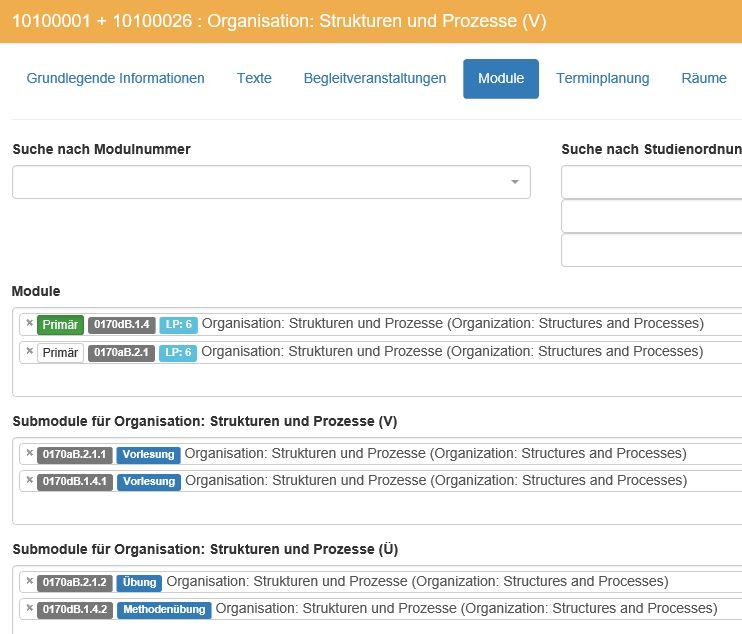Viewport: 742px width, 634px height.
Task: Remove module 0170aB.2.1 with its x icon
Action: [x=29, y=351]
